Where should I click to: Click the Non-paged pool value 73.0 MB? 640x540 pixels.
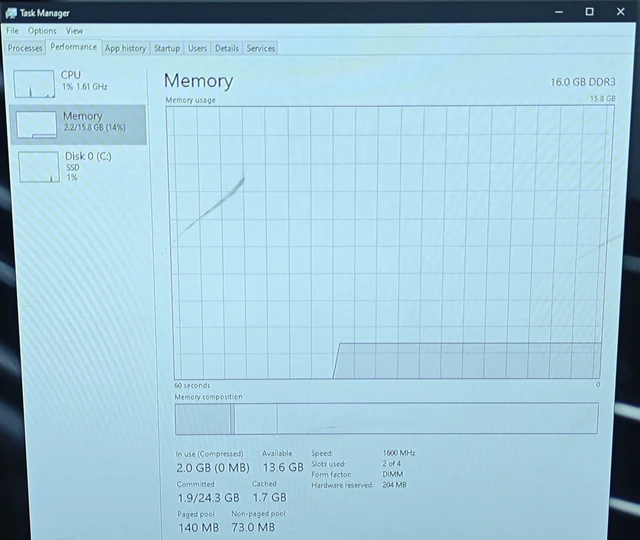click(x=253, y=527)
